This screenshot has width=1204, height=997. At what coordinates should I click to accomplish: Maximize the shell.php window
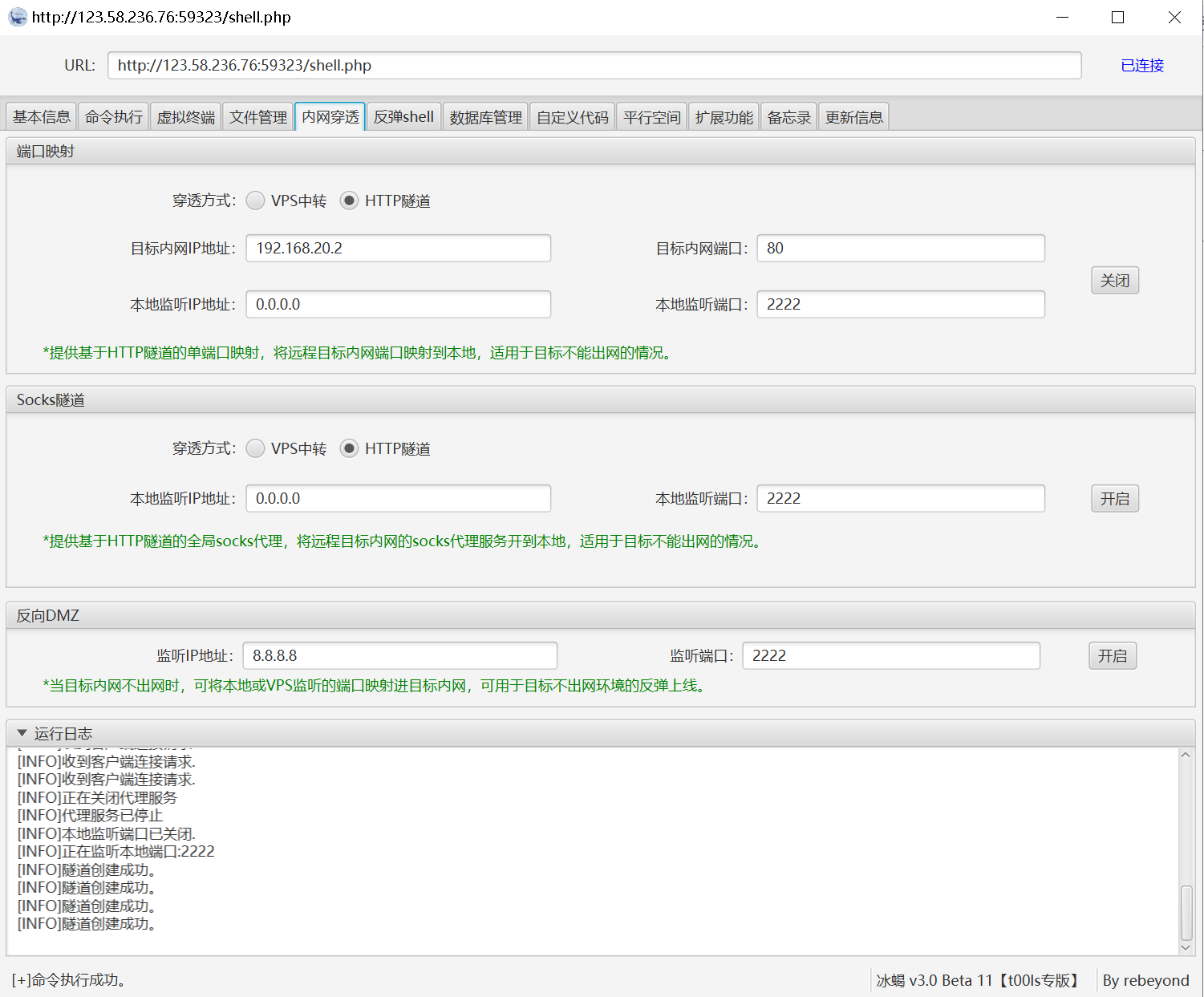pos(1118,17)
